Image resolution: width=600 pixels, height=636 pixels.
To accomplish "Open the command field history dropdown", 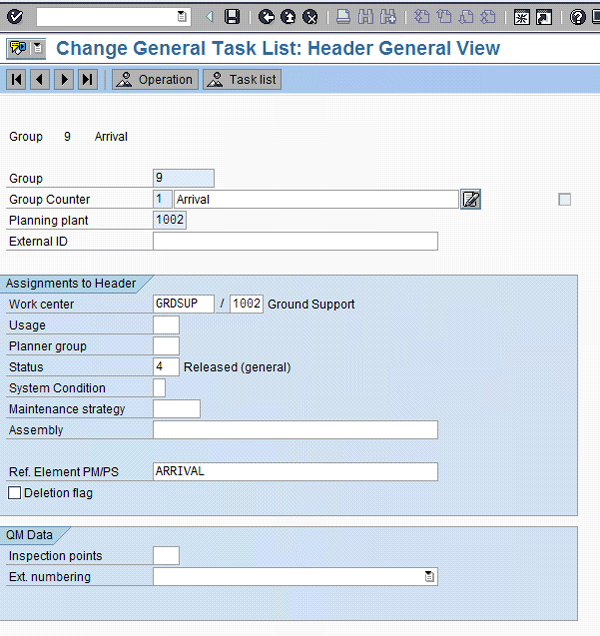I will tap(182, 17).
